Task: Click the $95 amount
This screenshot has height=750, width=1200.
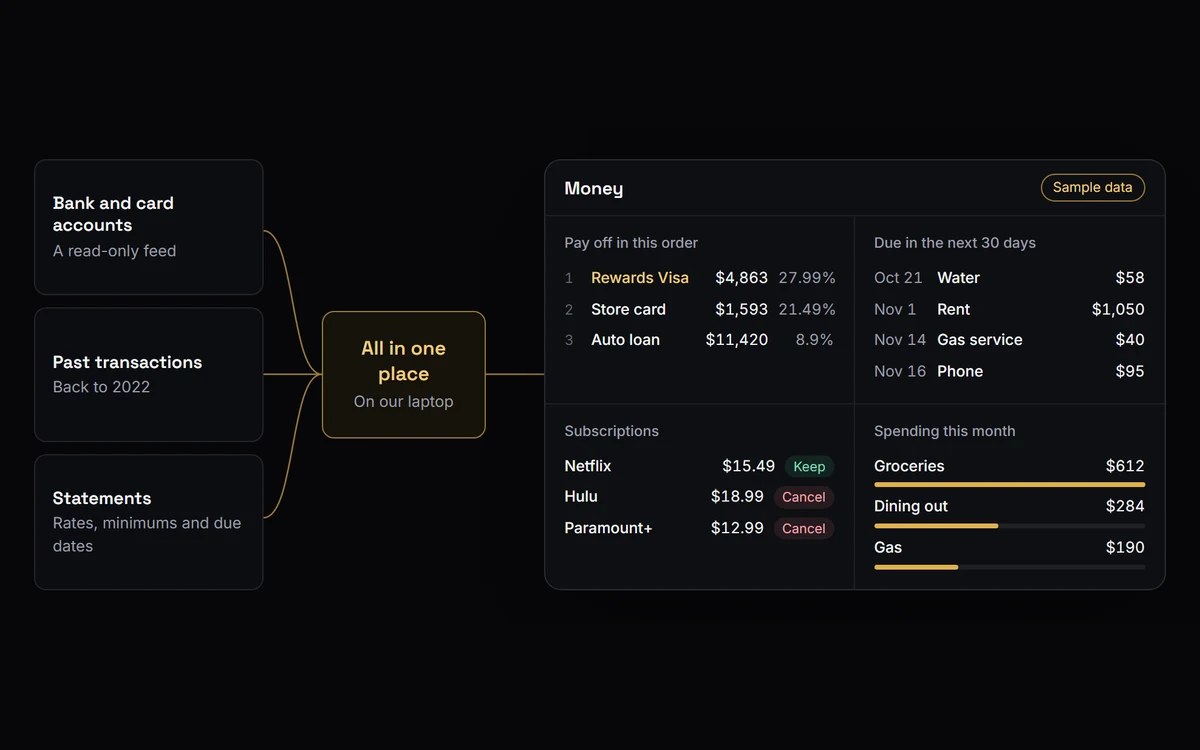Action: pyautogui.click(x=1130, y=371)
